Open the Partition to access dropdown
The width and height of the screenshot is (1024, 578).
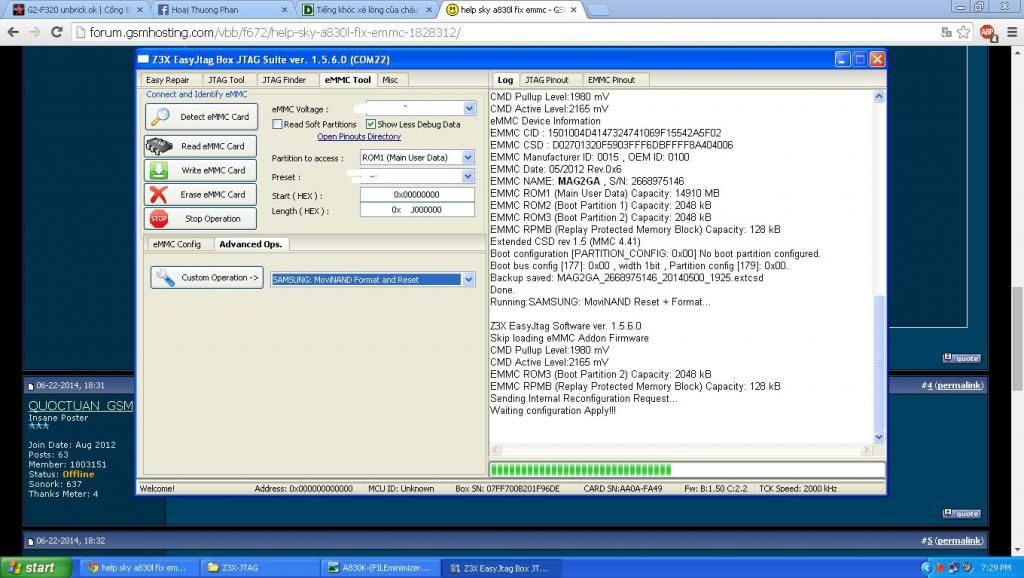(x=468, y=157)
